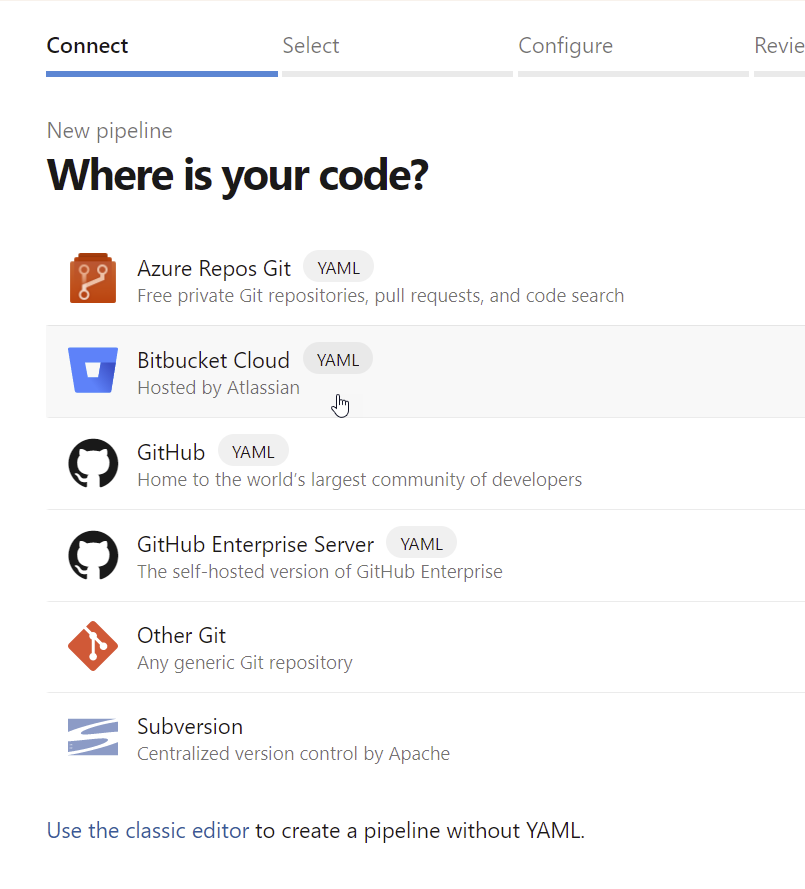Click the Subversion logo icon
This screenshot has height=889, width=805.
(93, 737)
